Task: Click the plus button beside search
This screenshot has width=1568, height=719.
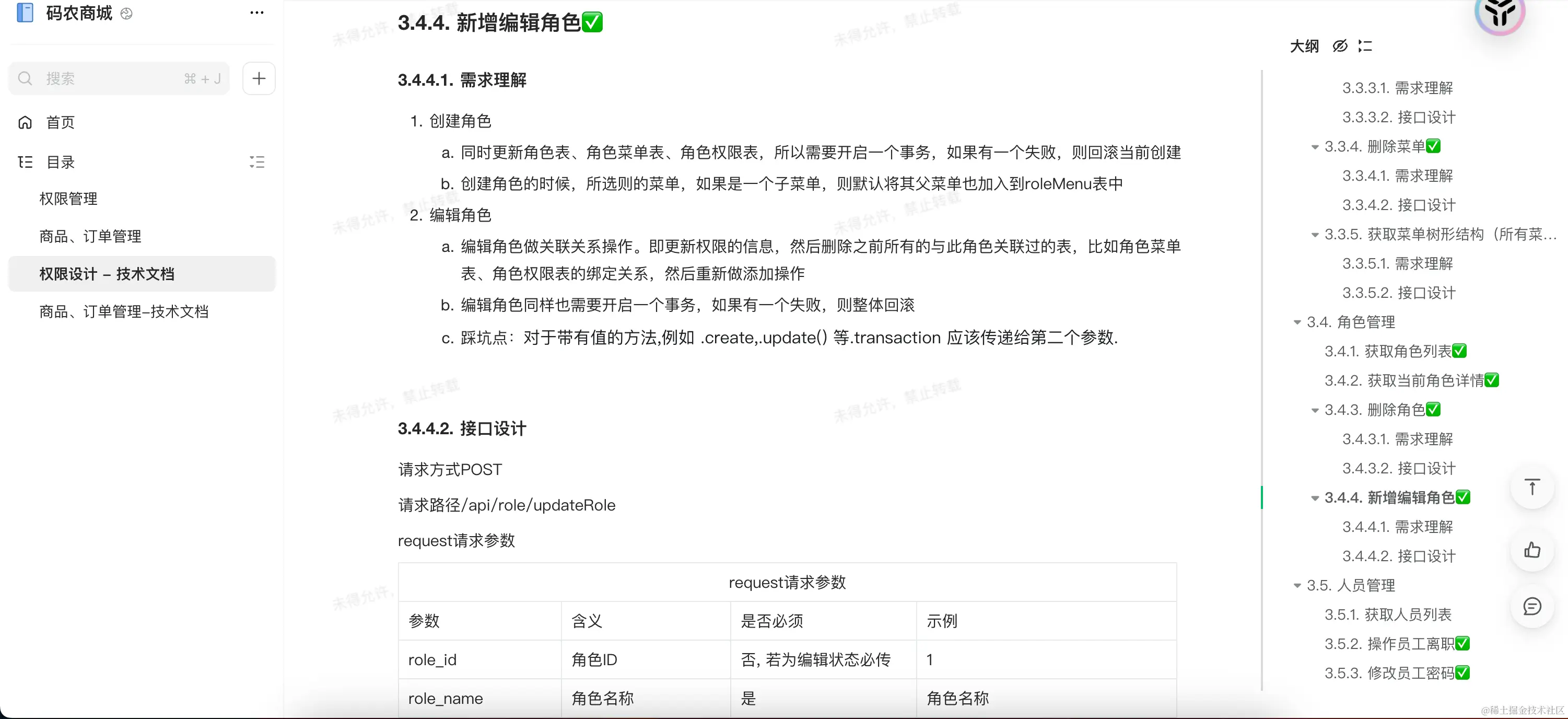Action: pyautogui.click(x=259, y=78)
